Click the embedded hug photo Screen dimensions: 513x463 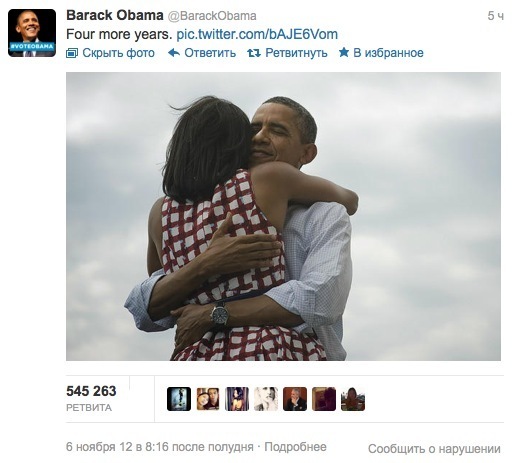(x=283, y=216)
